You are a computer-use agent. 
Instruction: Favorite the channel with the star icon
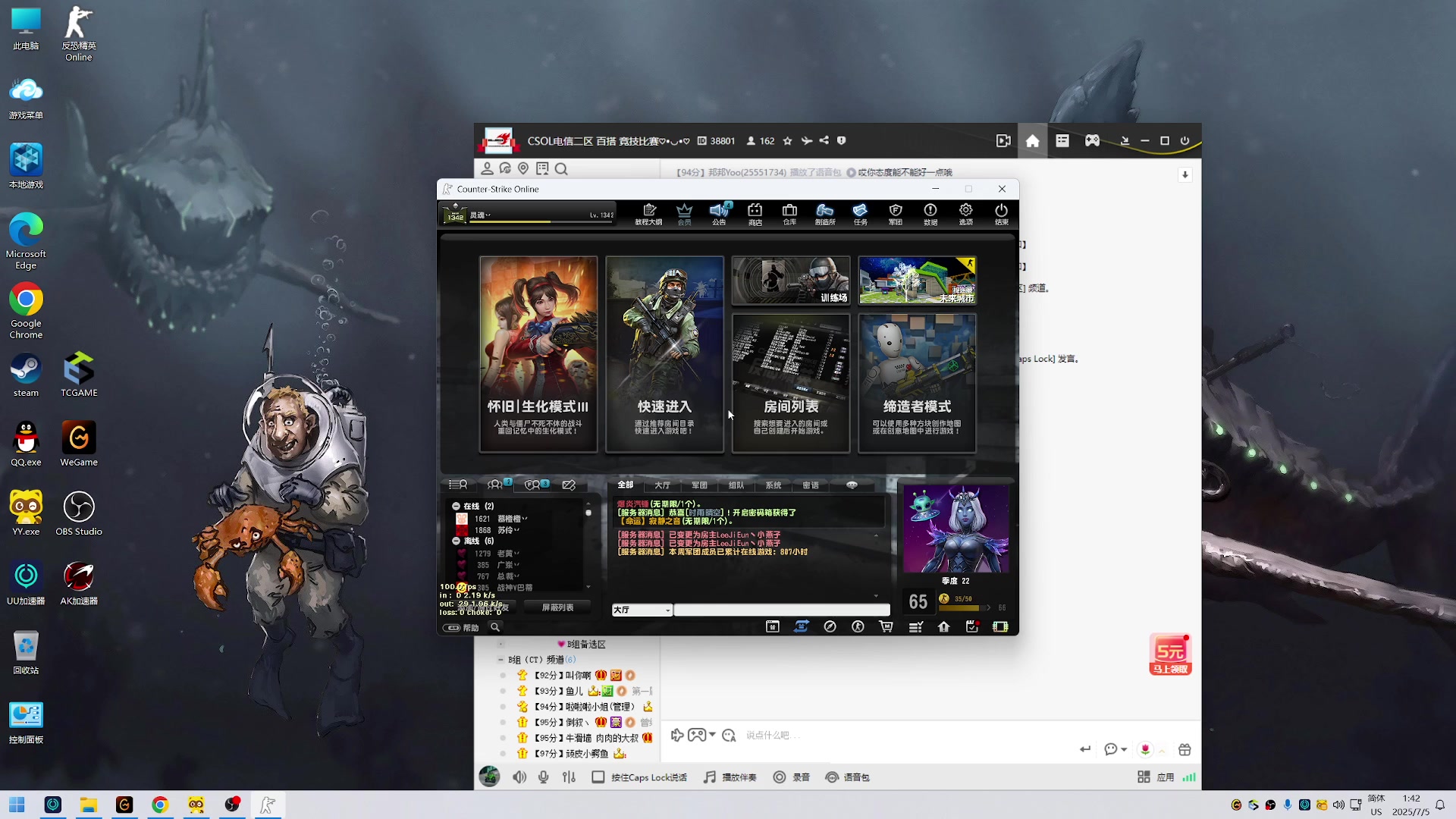point(787,141)
